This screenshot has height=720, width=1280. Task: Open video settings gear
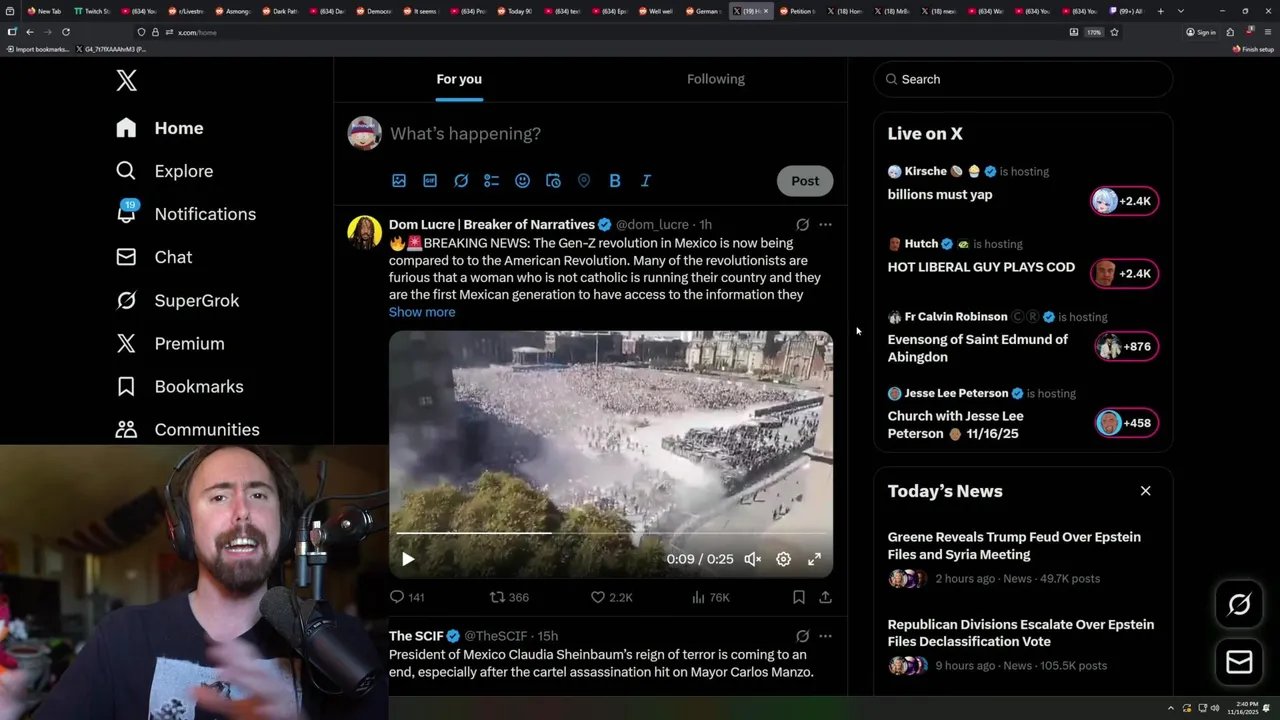coord(784,559)
